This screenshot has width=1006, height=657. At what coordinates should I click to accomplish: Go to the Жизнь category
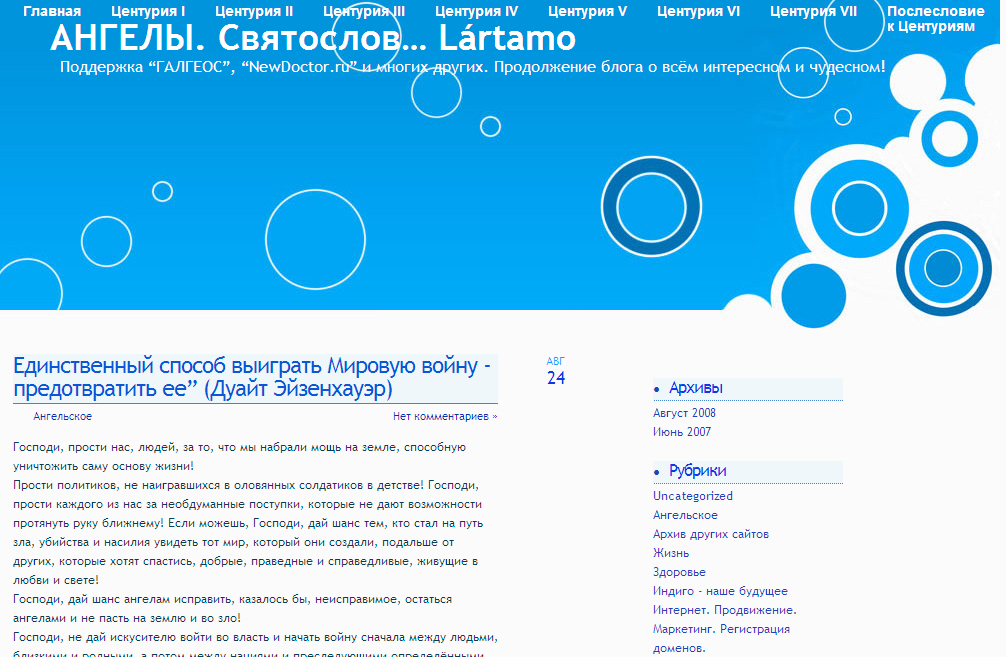(x=671, y=553)
